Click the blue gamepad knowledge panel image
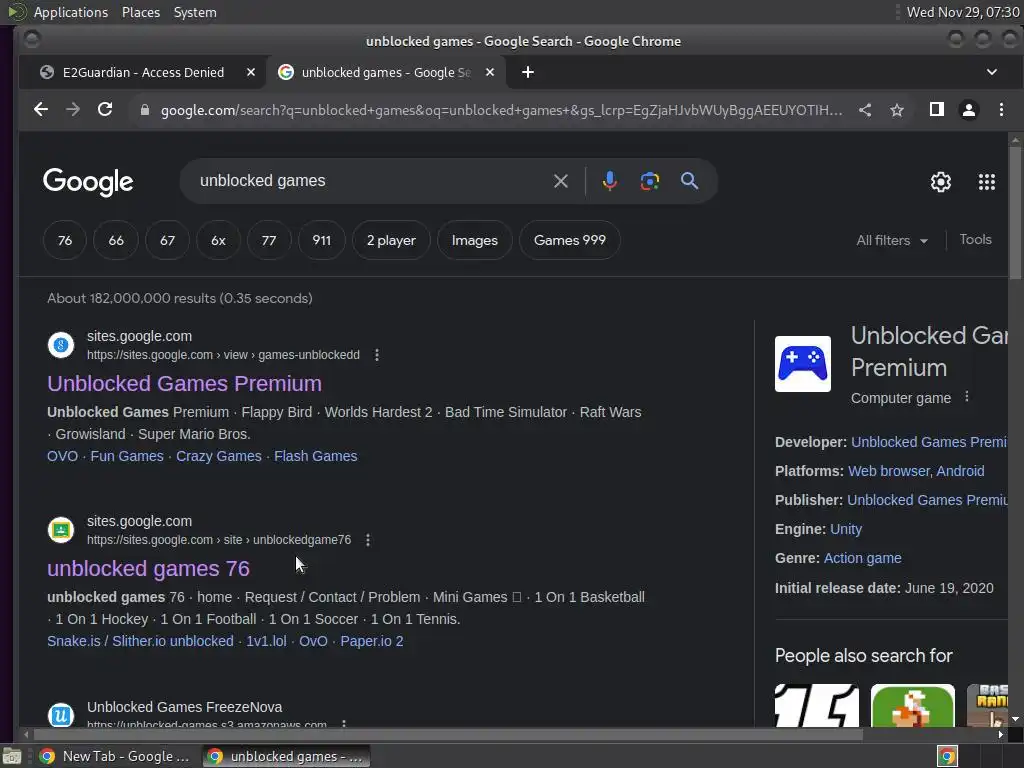Screen dimensions: 1024x768 click(x=803, y=364)
